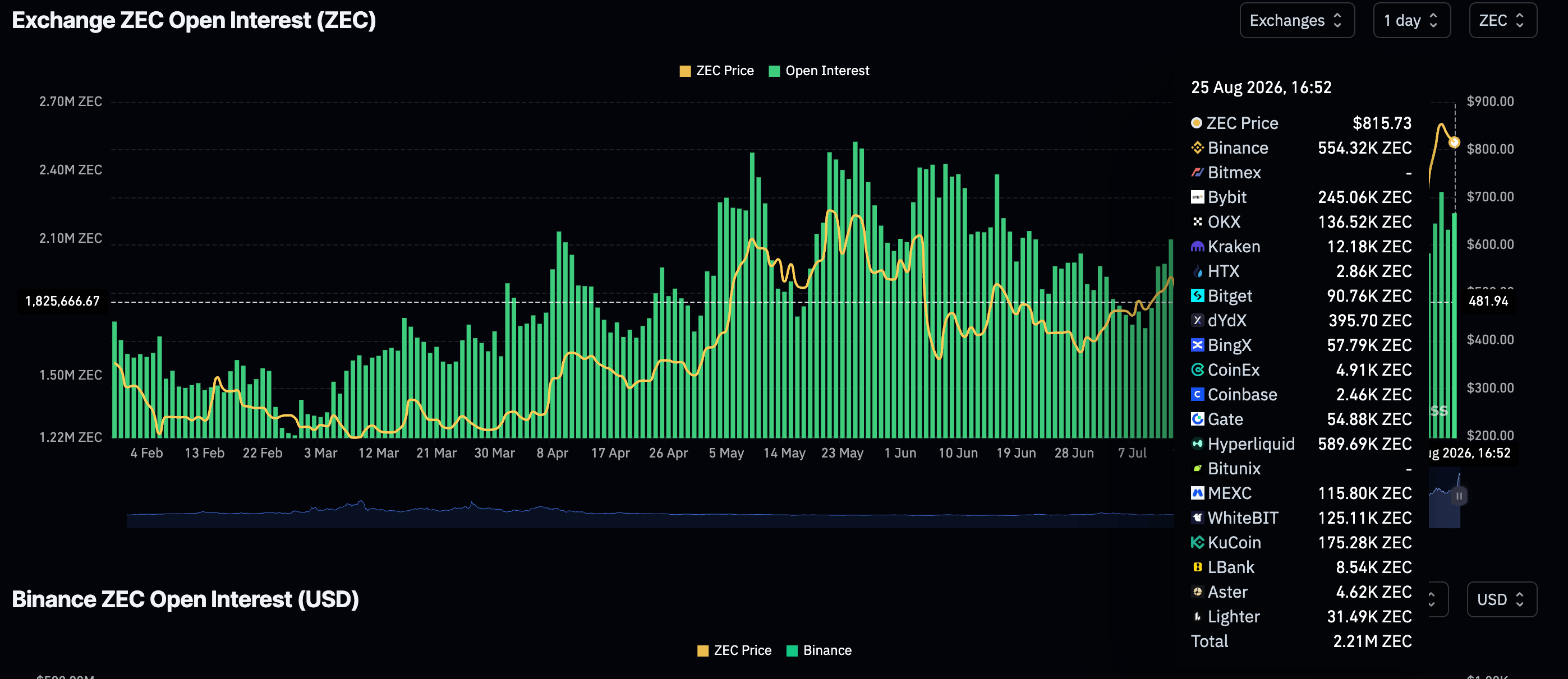Click the Kraken logo icon
1568x679 pixels.
(1197, 246)
